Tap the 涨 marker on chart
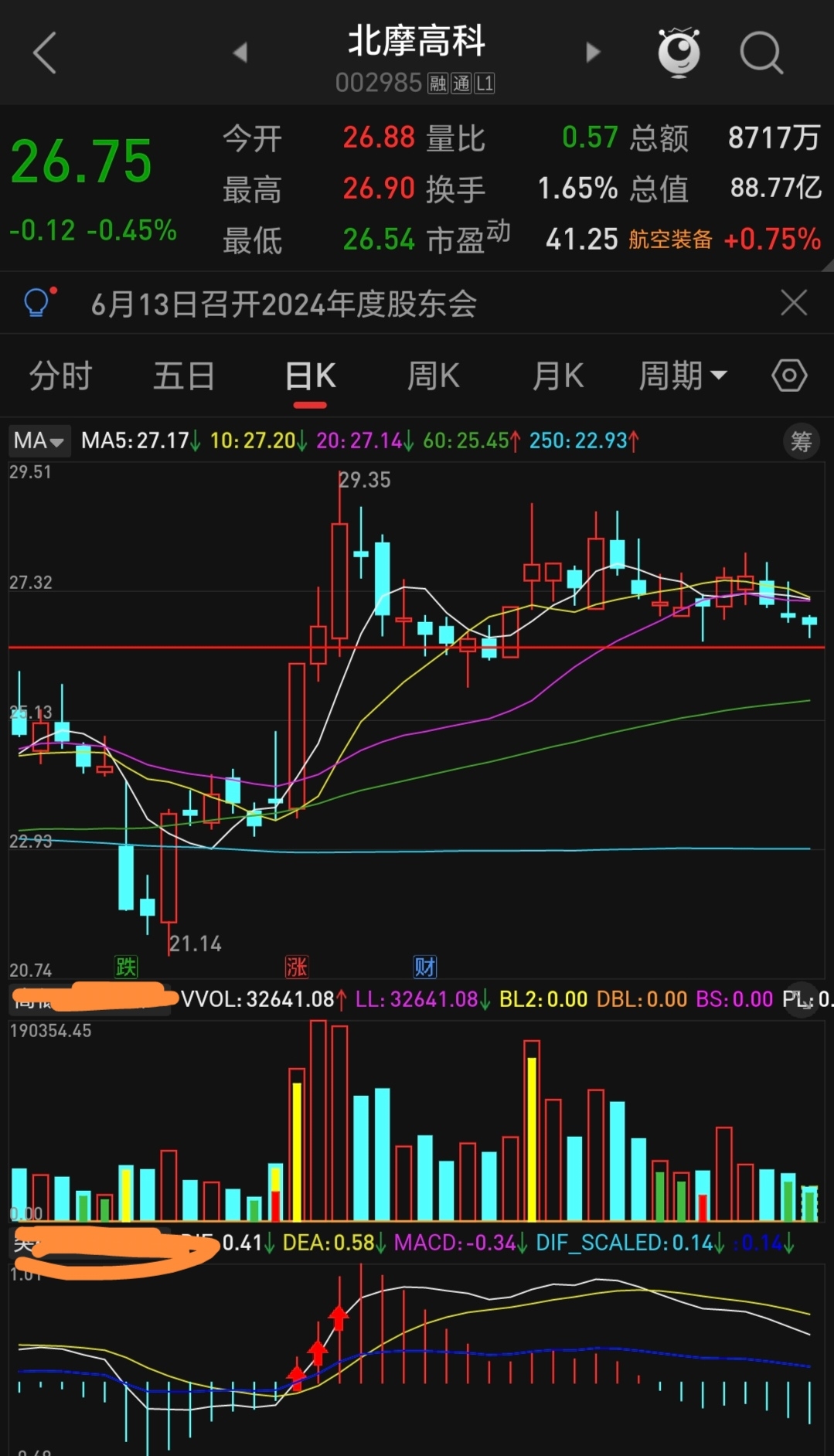The width and height of the screenshot is (834, 1456). point(297,966)
